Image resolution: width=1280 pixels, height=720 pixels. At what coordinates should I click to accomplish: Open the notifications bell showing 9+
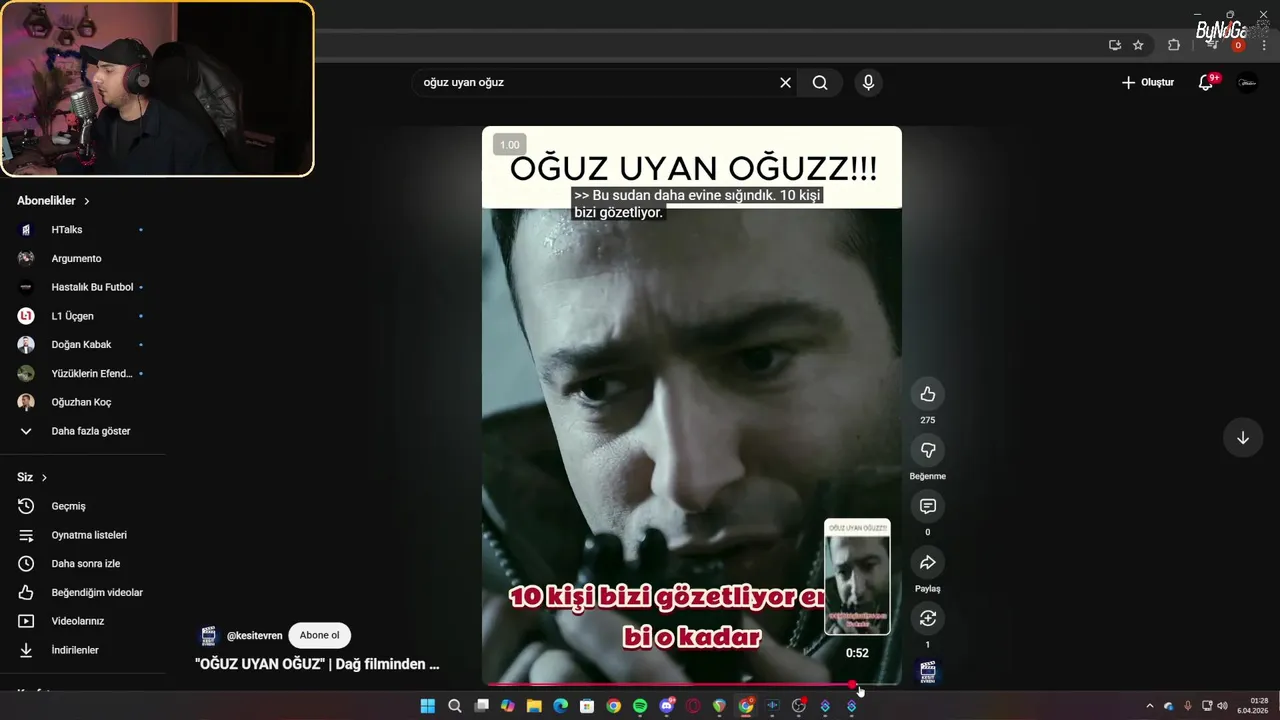(x=1206, y=83)
